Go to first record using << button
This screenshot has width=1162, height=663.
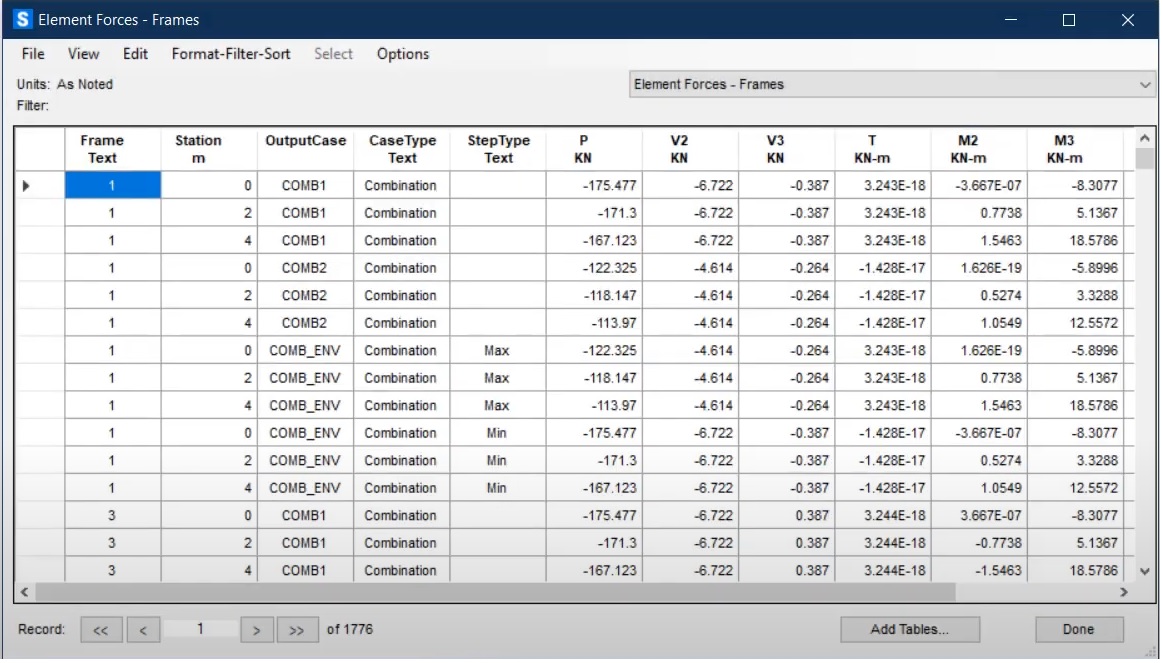(x=101, y=630)
